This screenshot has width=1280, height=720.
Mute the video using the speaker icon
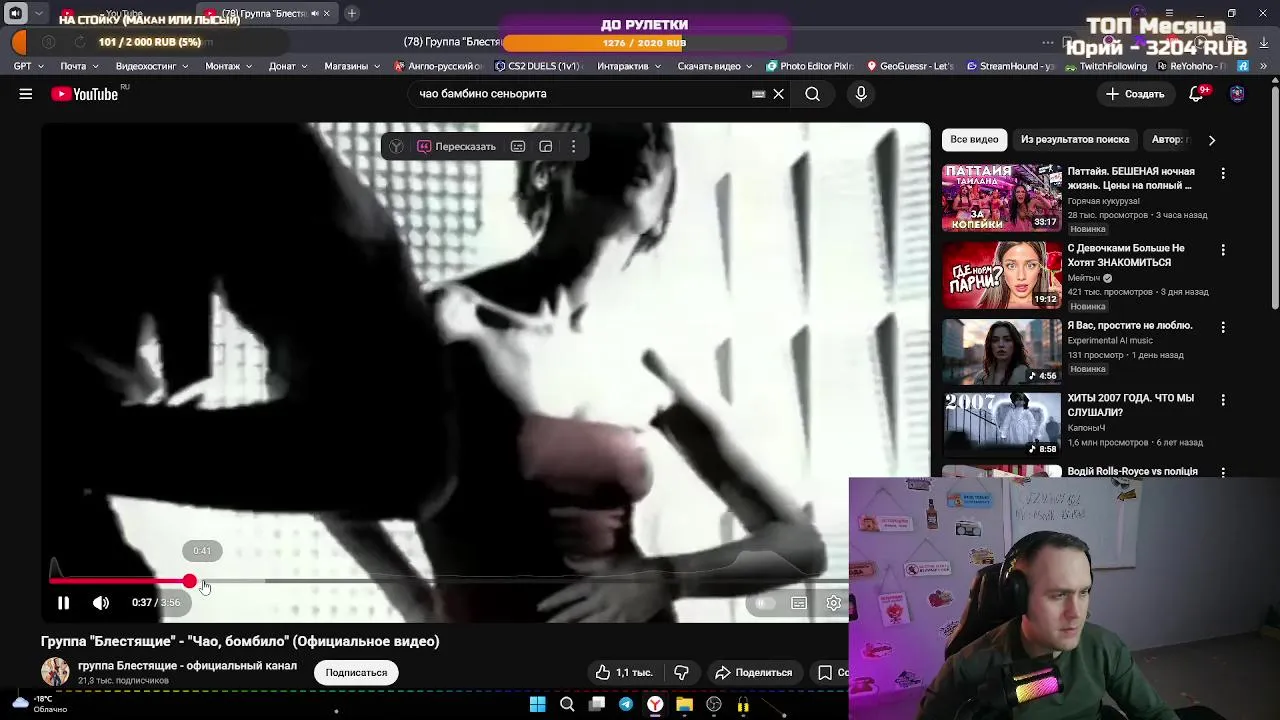pos(101,603)
